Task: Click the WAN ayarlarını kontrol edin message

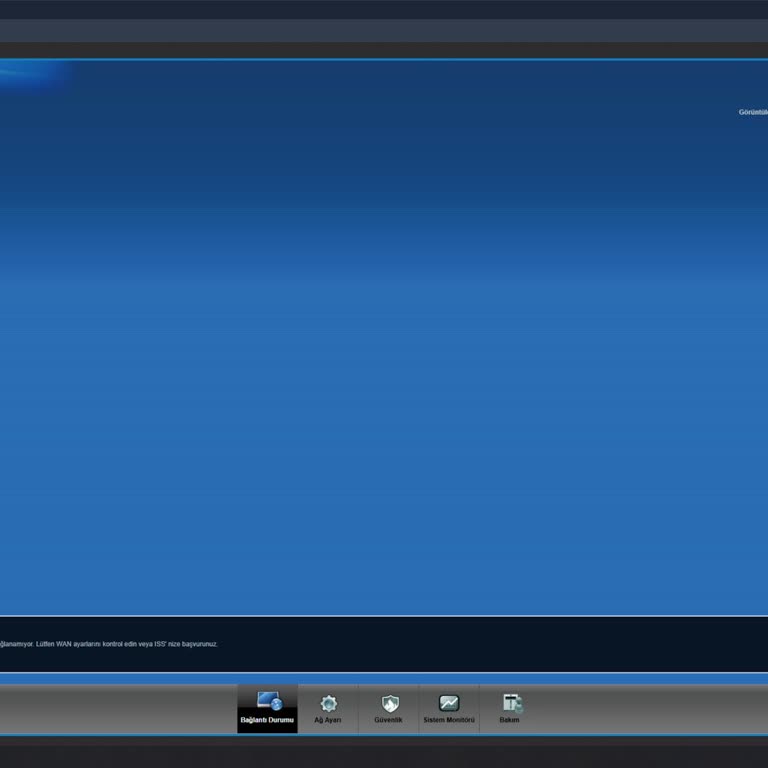Action: 109,644
